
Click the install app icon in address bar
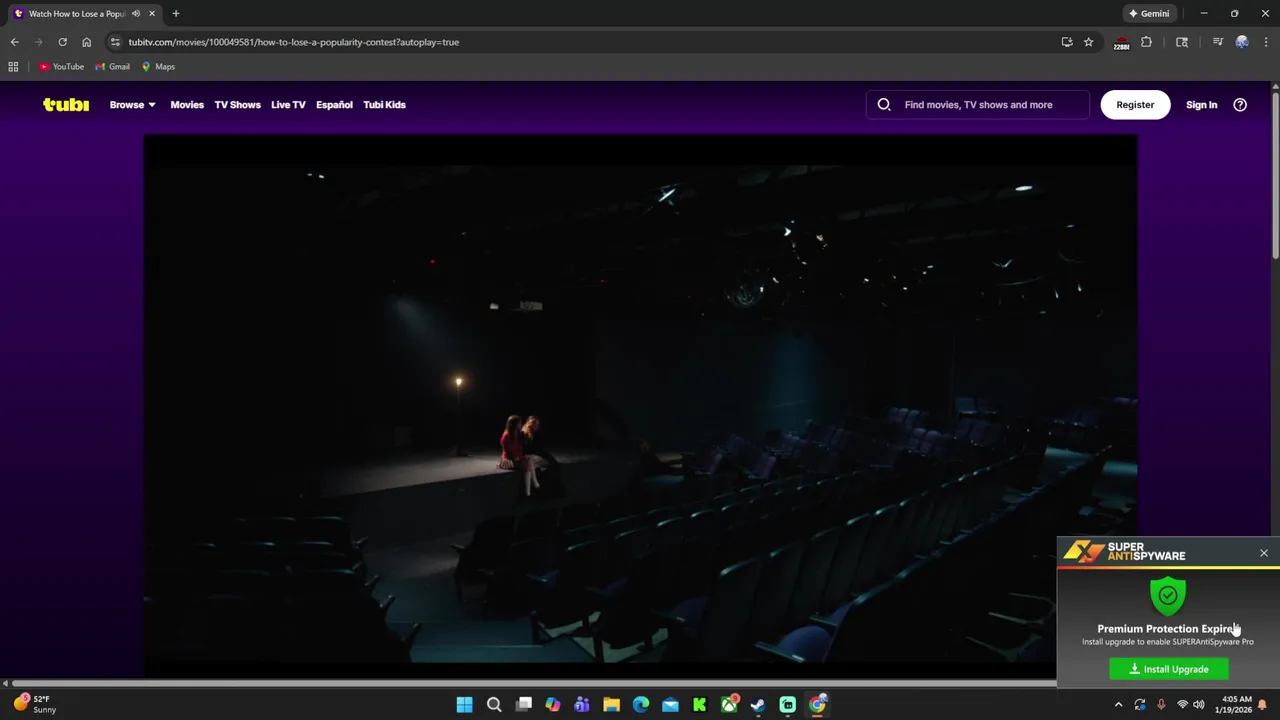click(x=1067, y=42)
